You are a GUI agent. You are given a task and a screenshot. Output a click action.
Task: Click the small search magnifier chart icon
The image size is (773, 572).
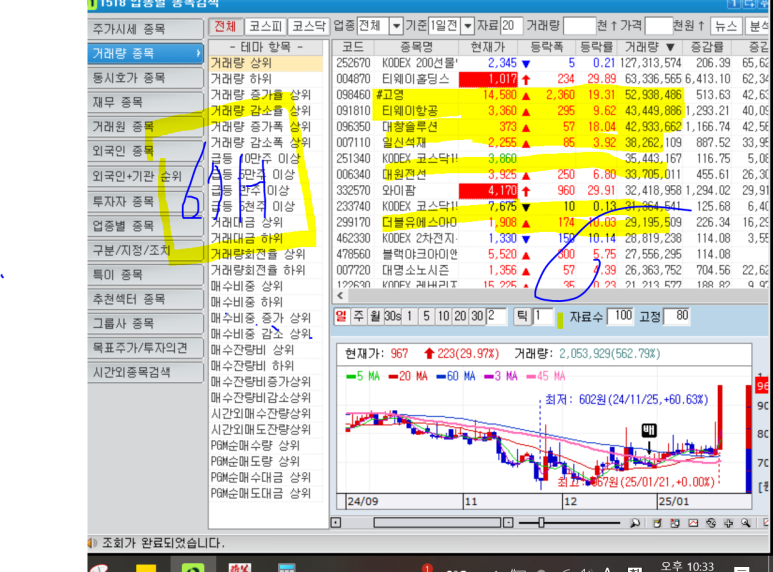(x=746, y=523)
